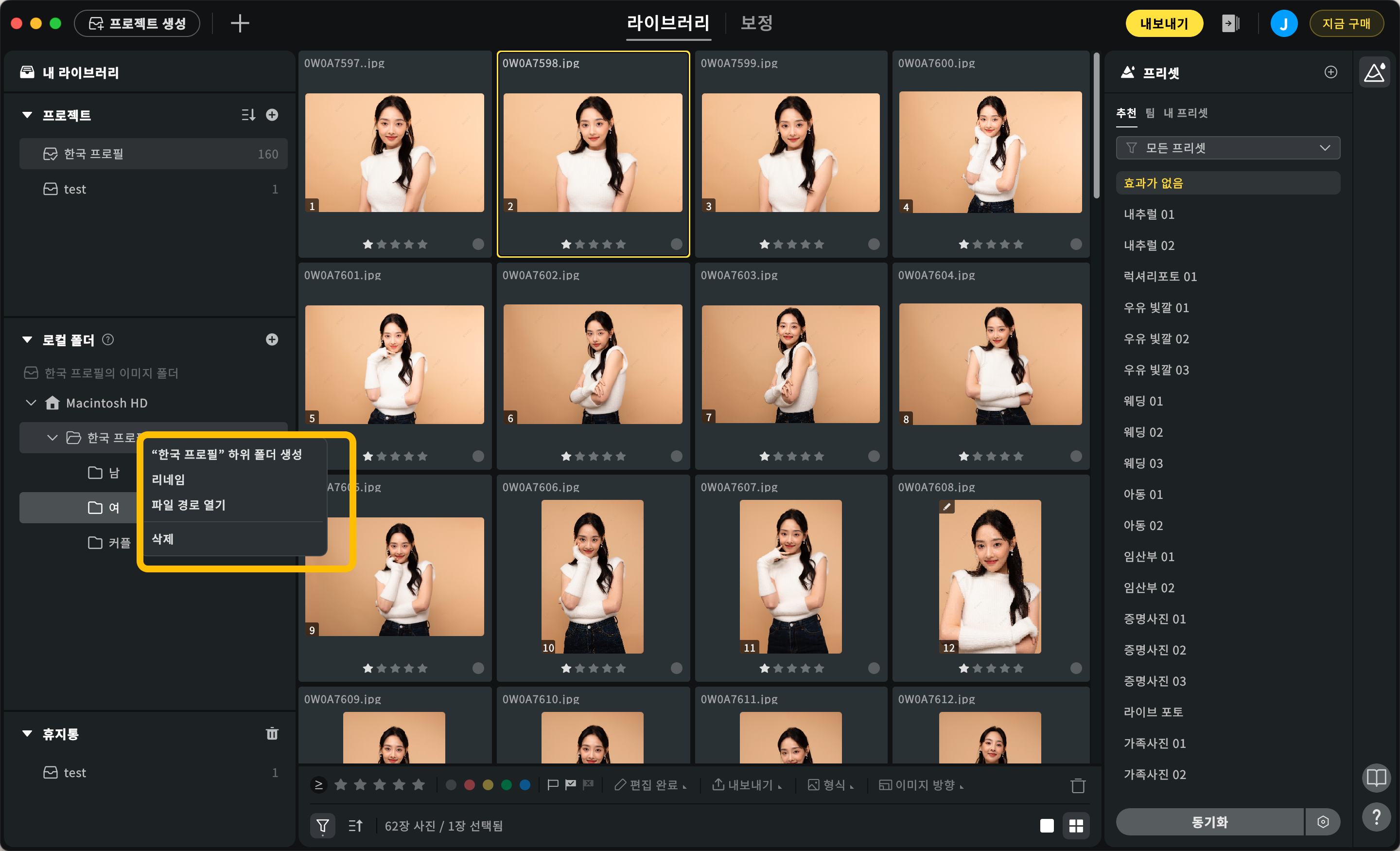1400x851 pixels.
Task: Click the 내 라이브러리 library icon
Action: click(x=27, y=72)
